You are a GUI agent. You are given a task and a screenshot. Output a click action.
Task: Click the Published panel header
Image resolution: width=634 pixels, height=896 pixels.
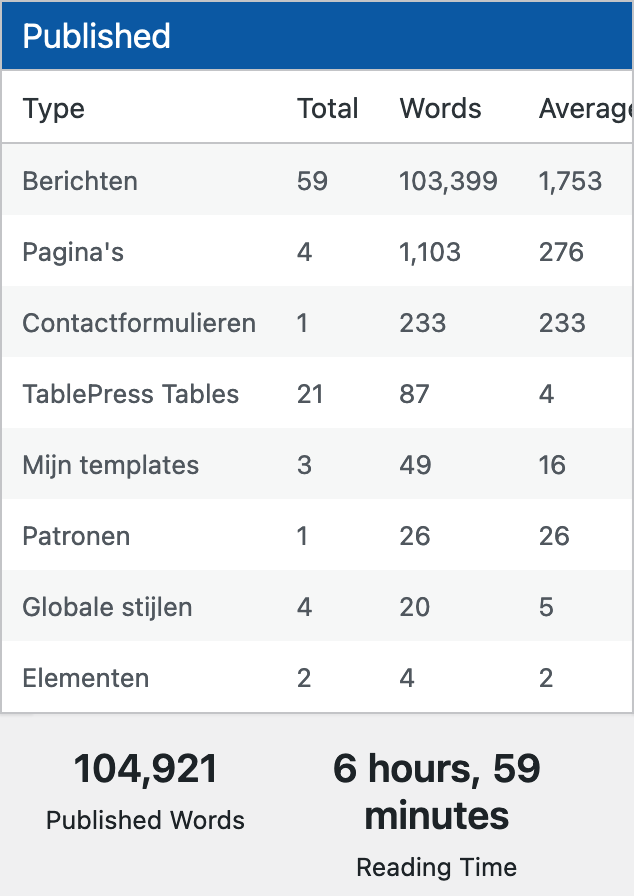(318, 35)
